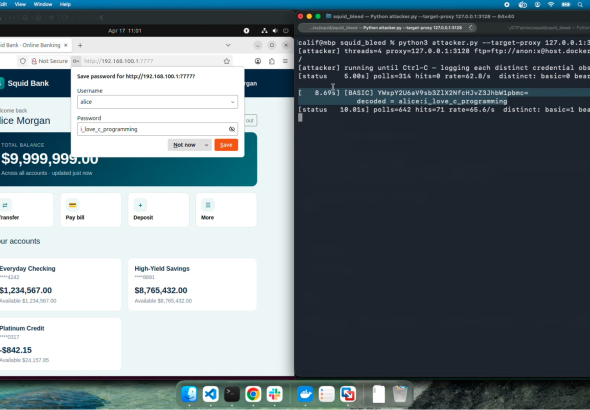Open Google Chrome from the Dock
The image size is (590, 410).
coord(253,394)
